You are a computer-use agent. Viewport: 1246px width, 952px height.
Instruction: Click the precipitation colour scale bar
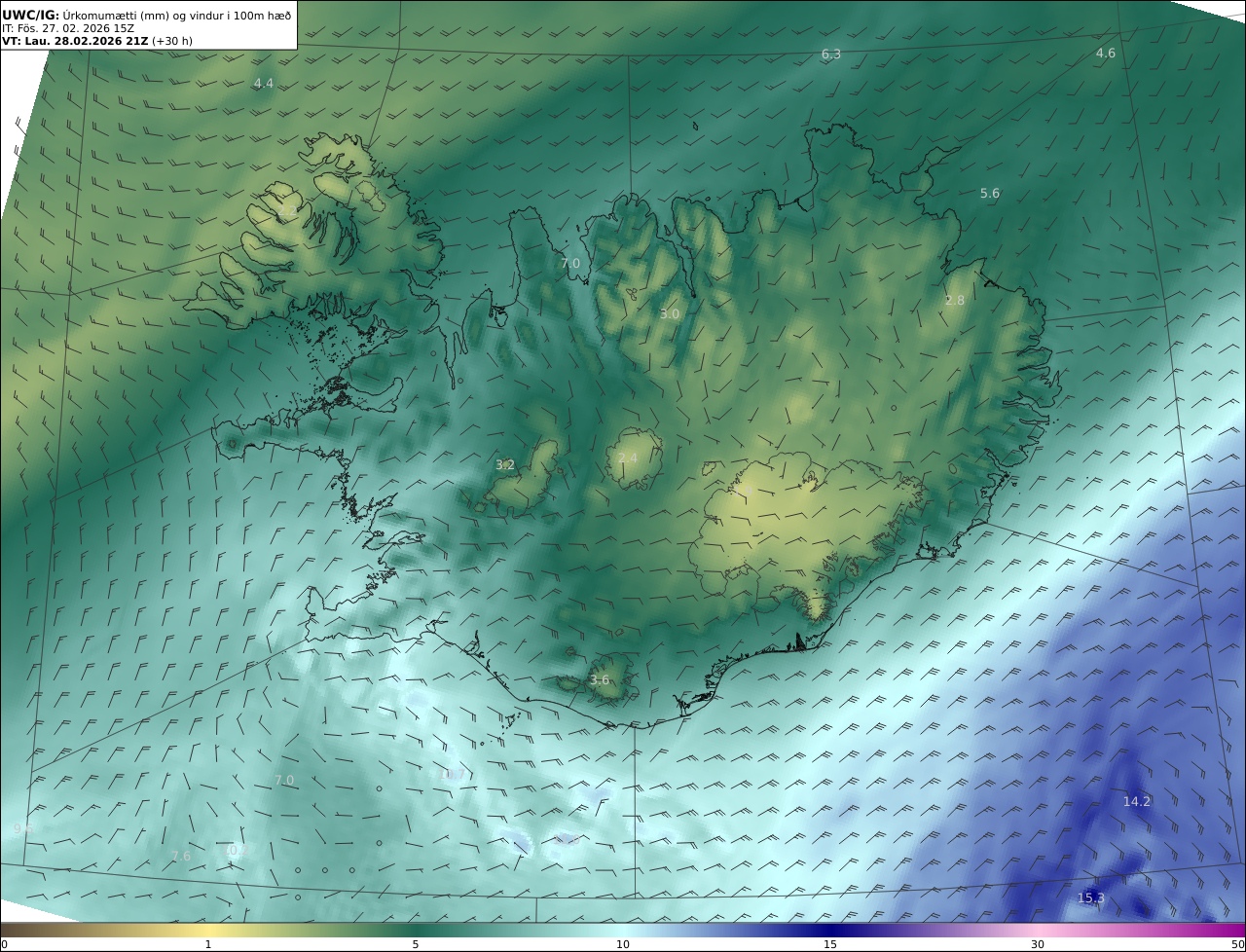[623, 930]
